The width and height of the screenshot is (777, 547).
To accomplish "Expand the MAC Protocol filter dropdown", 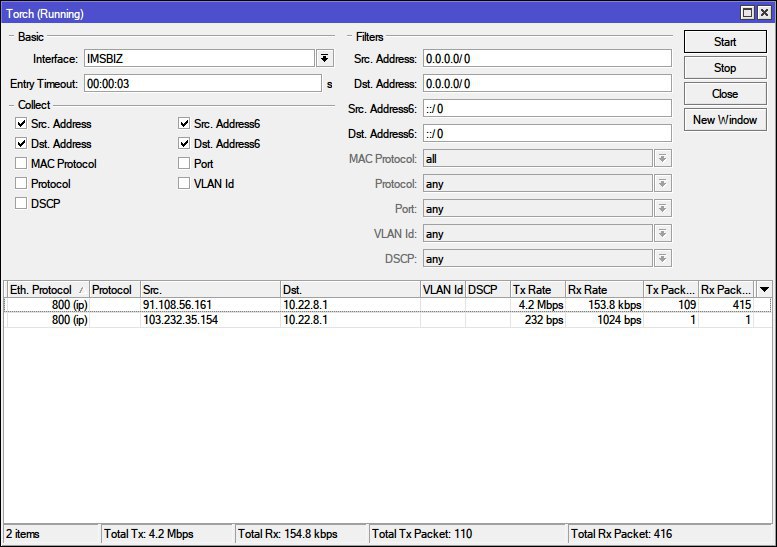I will click(662, 159).
